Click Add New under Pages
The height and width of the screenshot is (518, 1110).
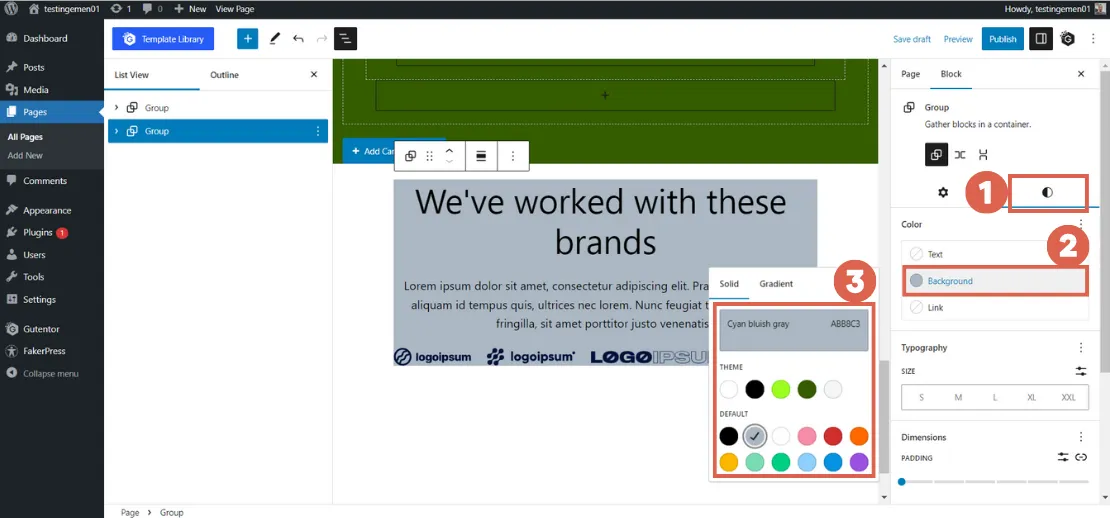25,156
